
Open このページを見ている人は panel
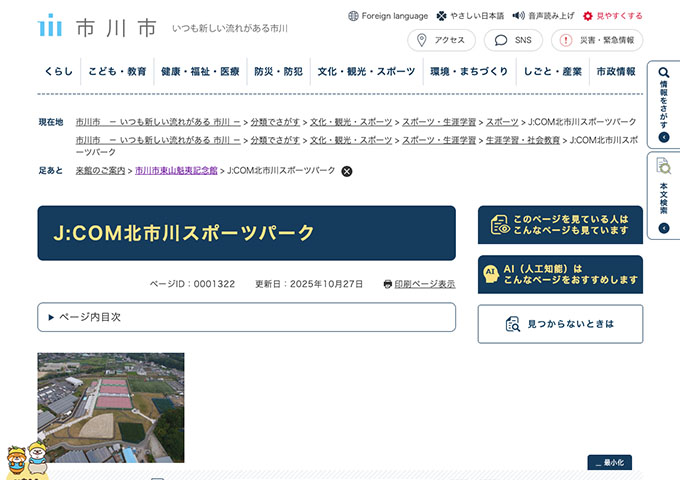coord(560,225)
